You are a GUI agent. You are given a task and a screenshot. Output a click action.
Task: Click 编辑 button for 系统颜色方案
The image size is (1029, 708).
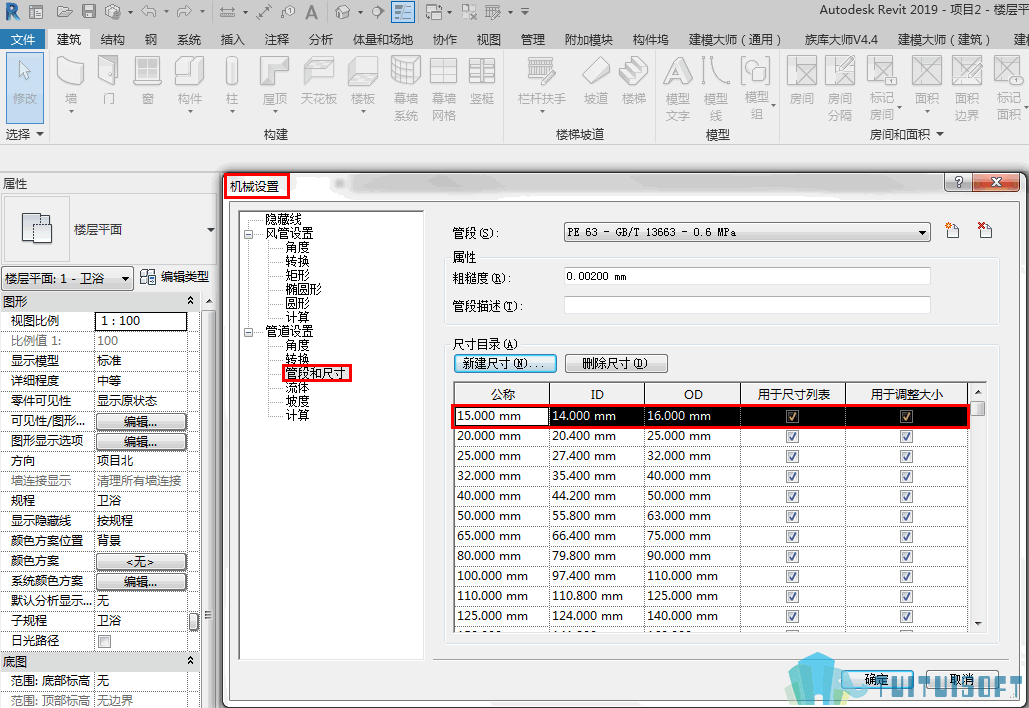click(x=141, y=581)
